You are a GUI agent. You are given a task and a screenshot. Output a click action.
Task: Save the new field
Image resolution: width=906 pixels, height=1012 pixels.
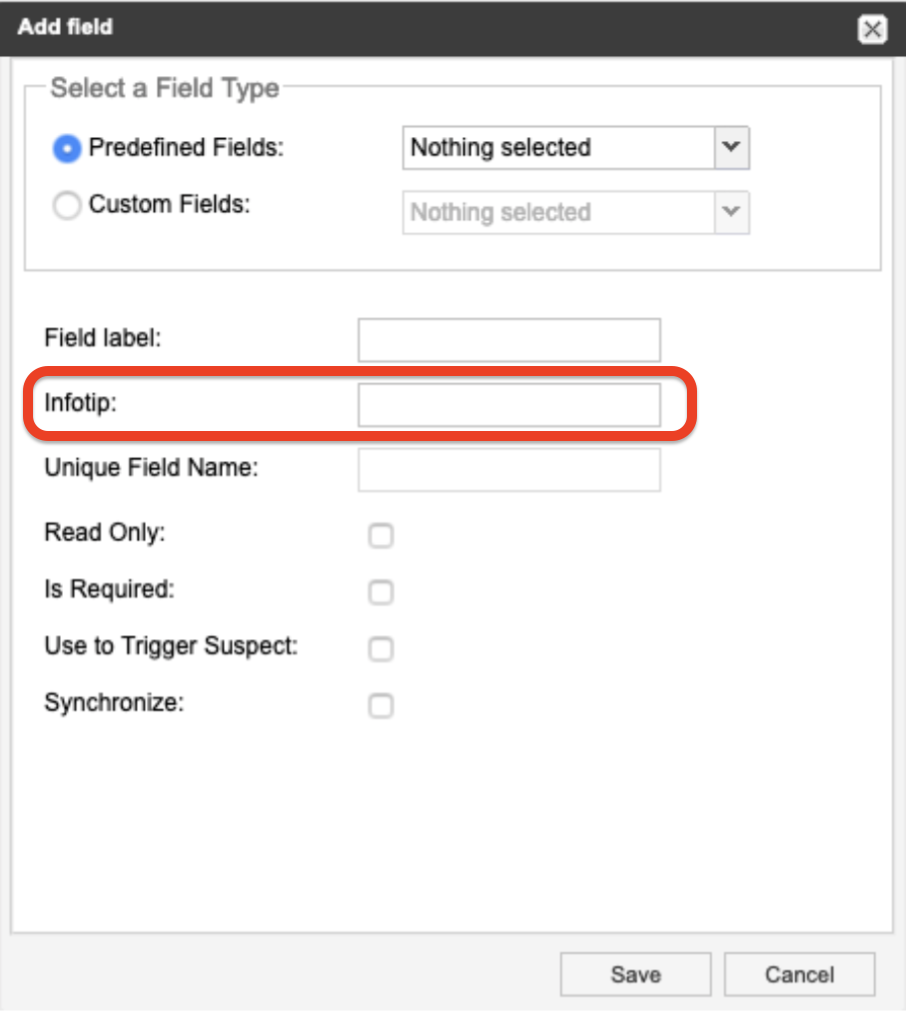click(636, 974)
